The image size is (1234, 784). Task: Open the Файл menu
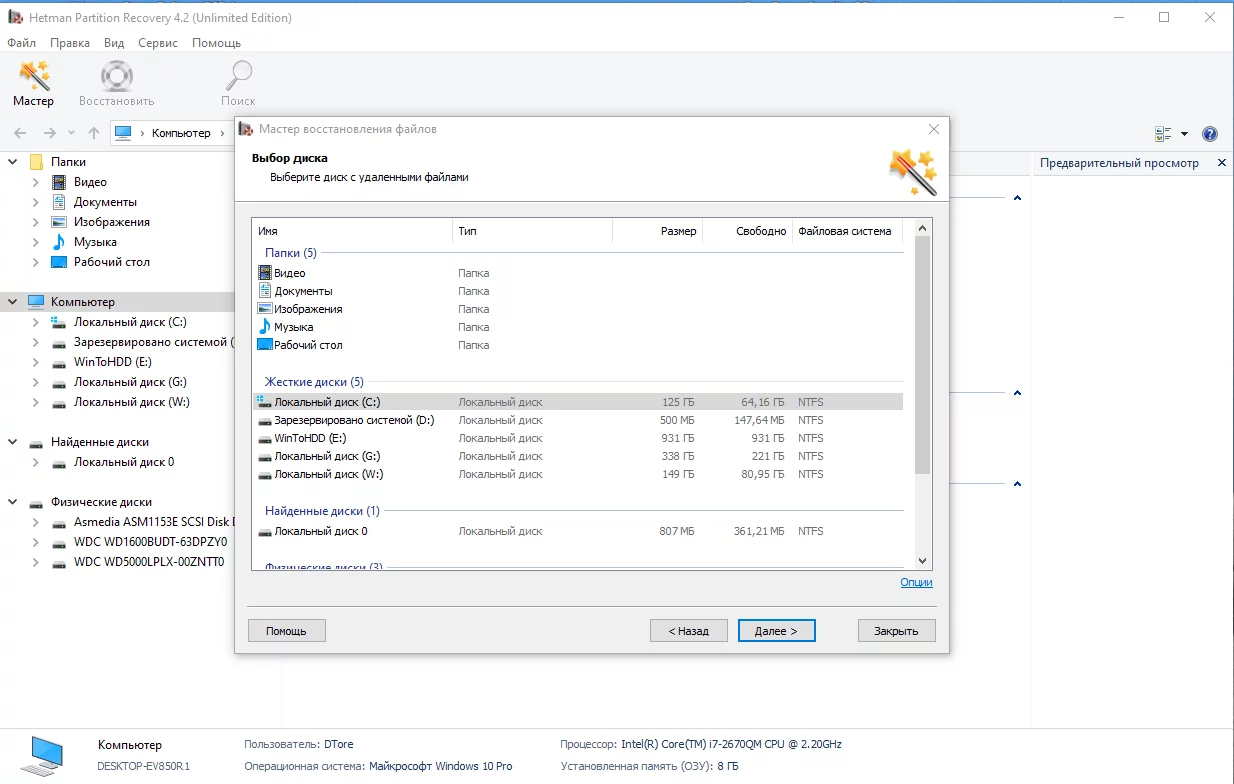click(21, 43)
